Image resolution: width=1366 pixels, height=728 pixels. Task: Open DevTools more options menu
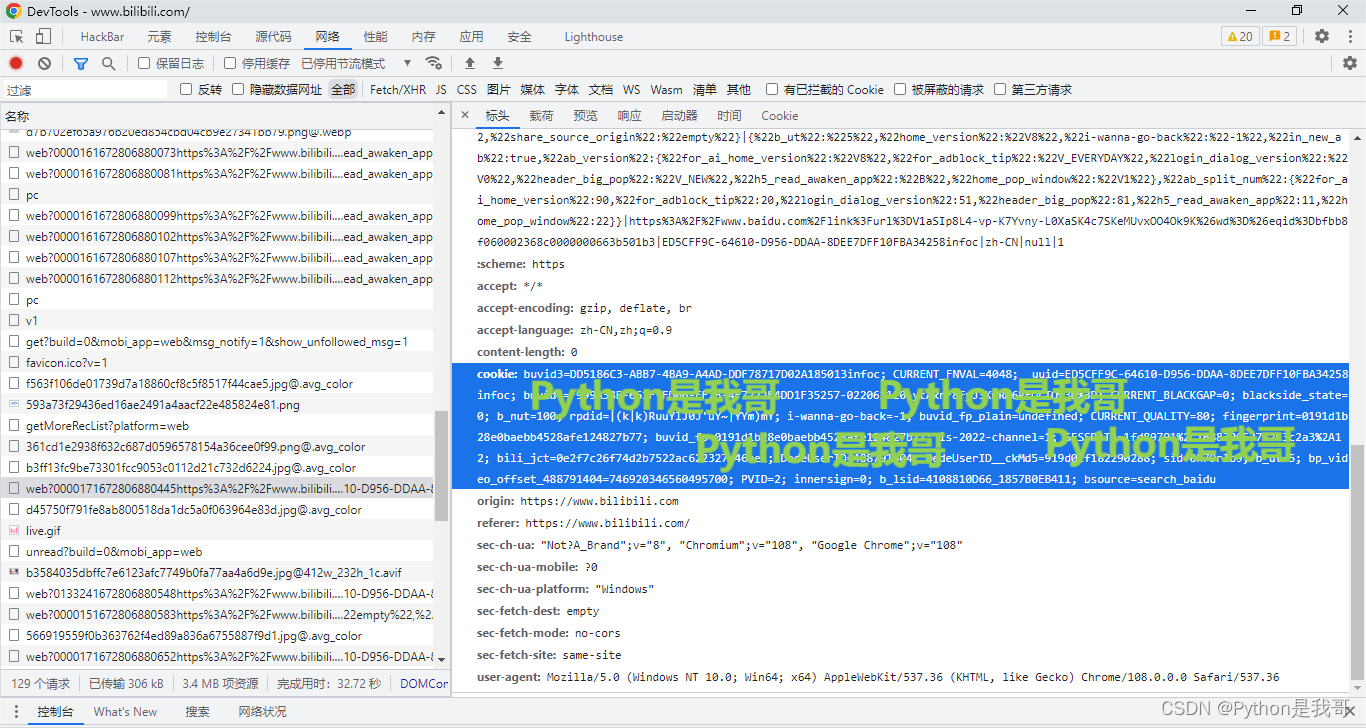[x=1349, y=37]
